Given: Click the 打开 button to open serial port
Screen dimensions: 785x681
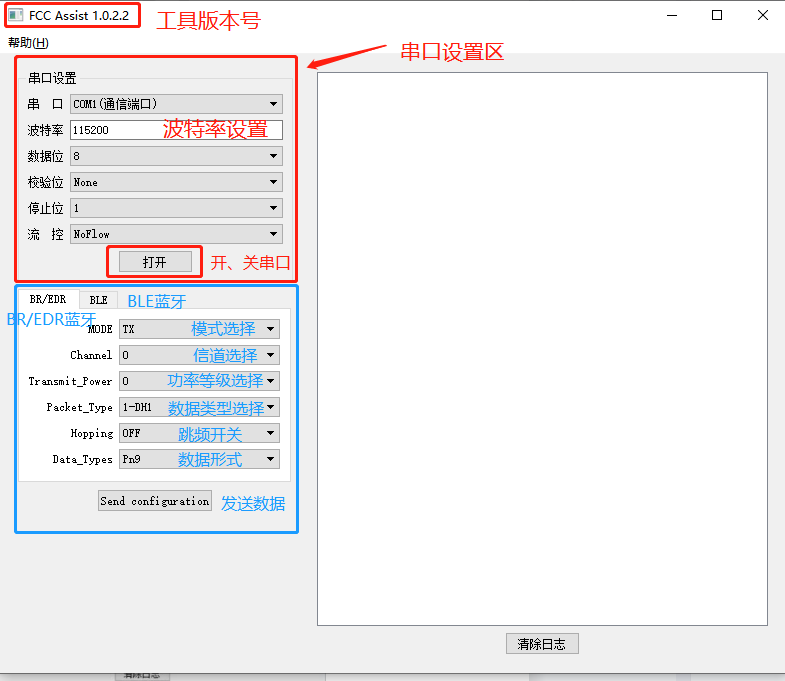Looking at the screenshot, I should coord(155,262).
